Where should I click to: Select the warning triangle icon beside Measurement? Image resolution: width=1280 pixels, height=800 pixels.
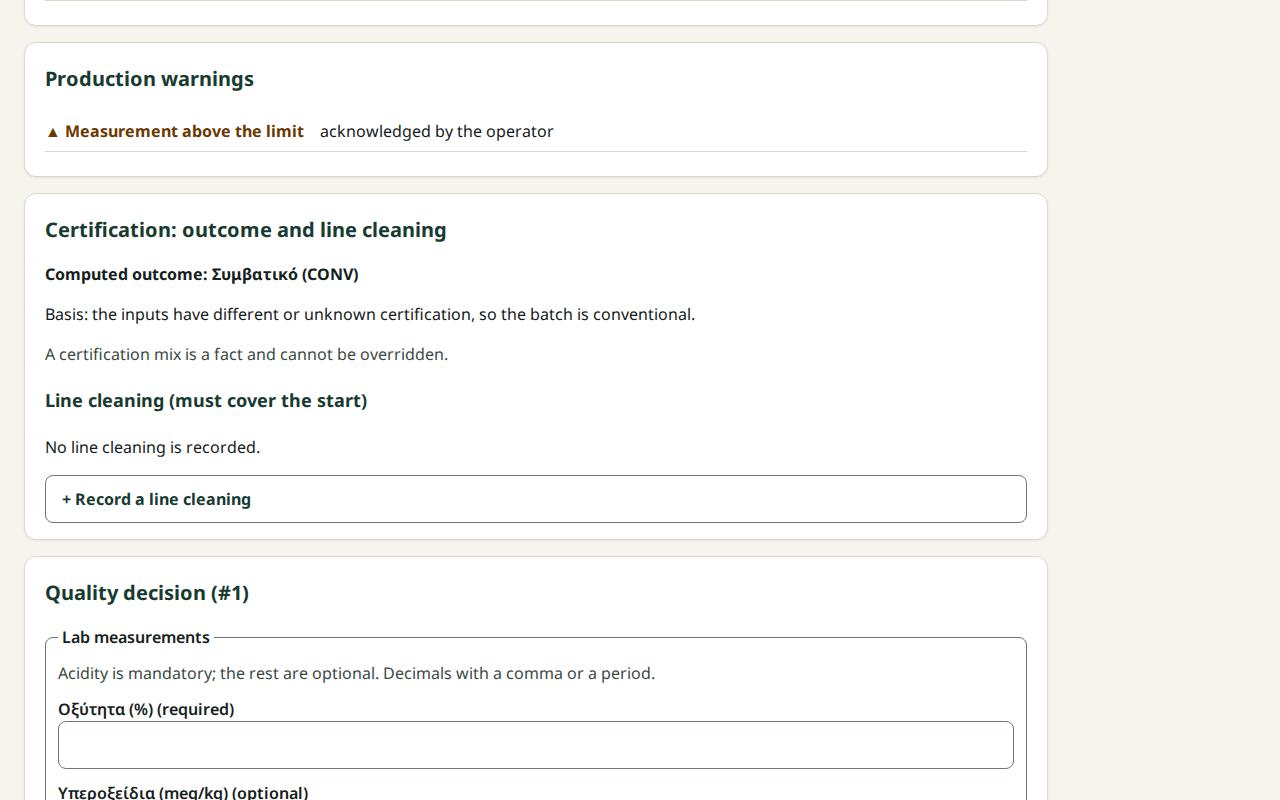click(x=53, y=132)
